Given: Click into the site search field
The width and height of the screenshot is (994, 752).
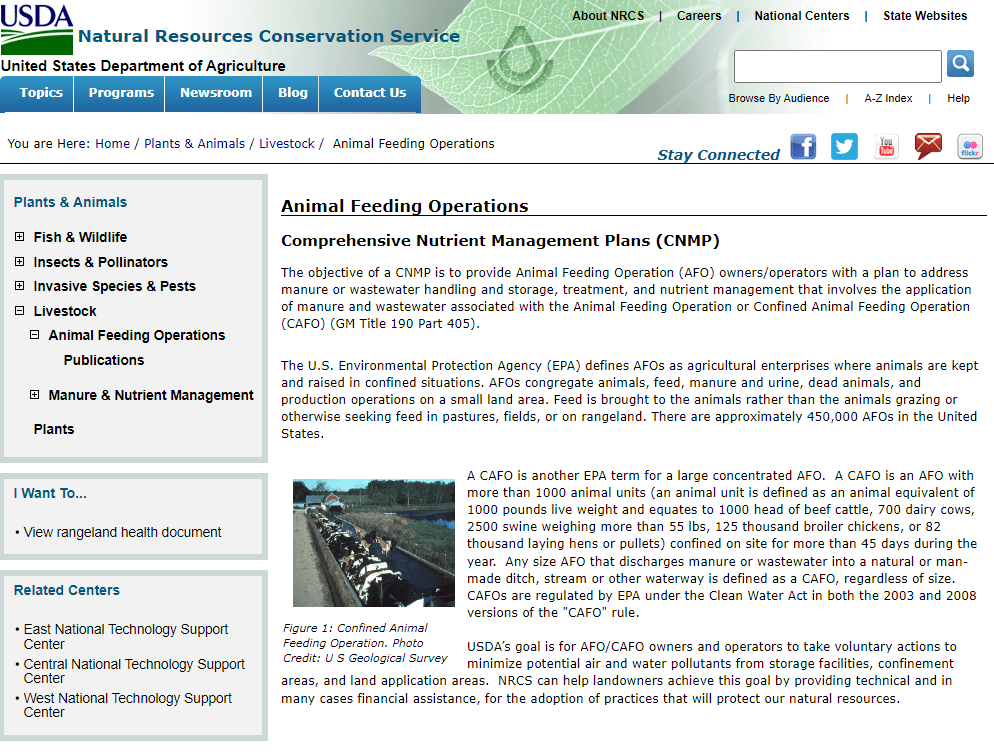Looking at the screenshot, I should click(837, 66).
